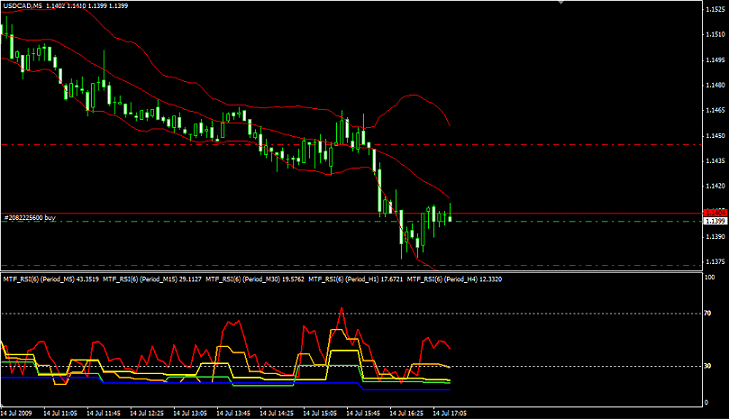Click the 14 Jul 15:45 time label
Screen dimensions: 729x419
coord(363,413)
